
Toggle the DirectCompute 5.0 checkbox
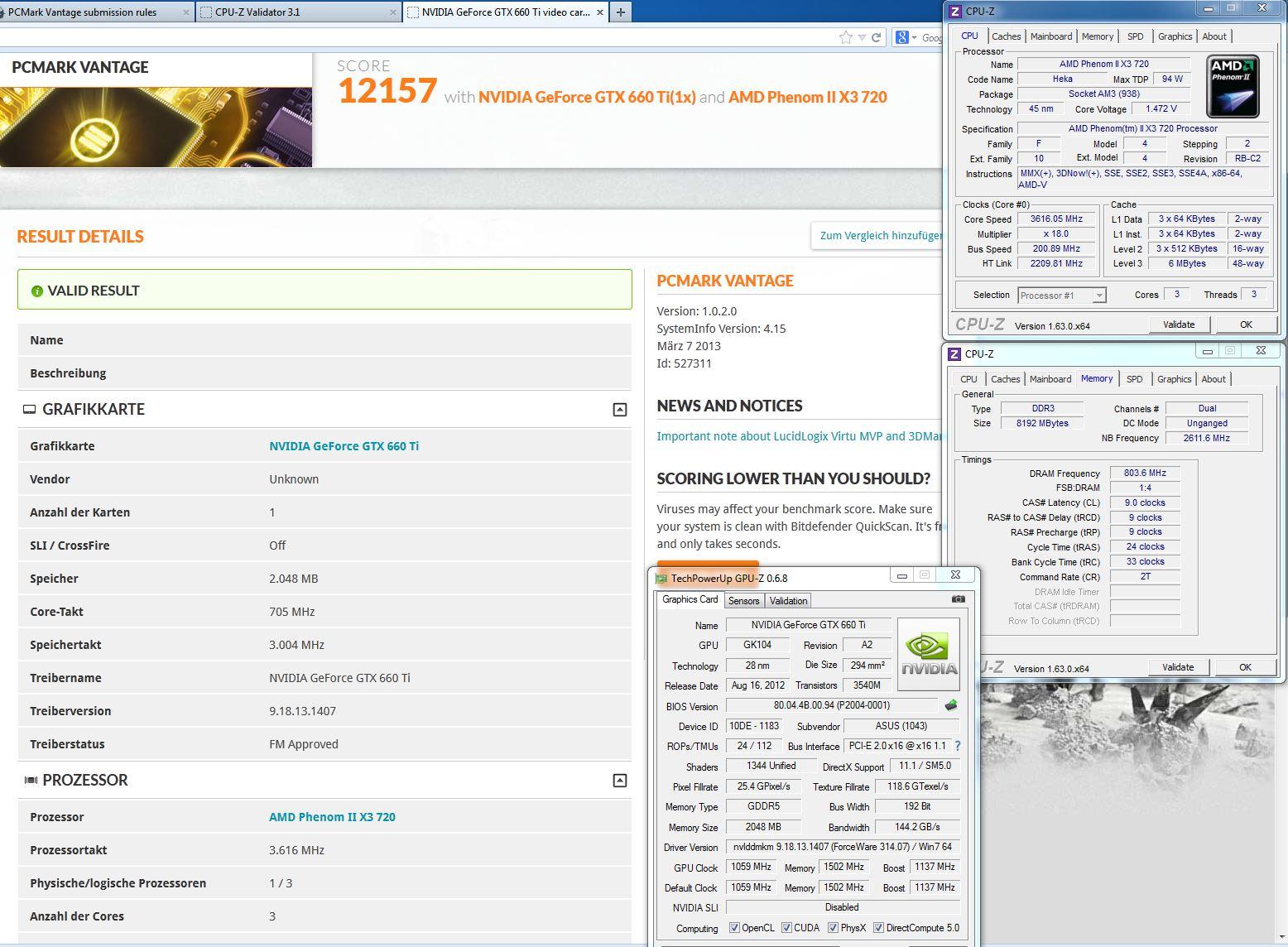pos(878,928)
